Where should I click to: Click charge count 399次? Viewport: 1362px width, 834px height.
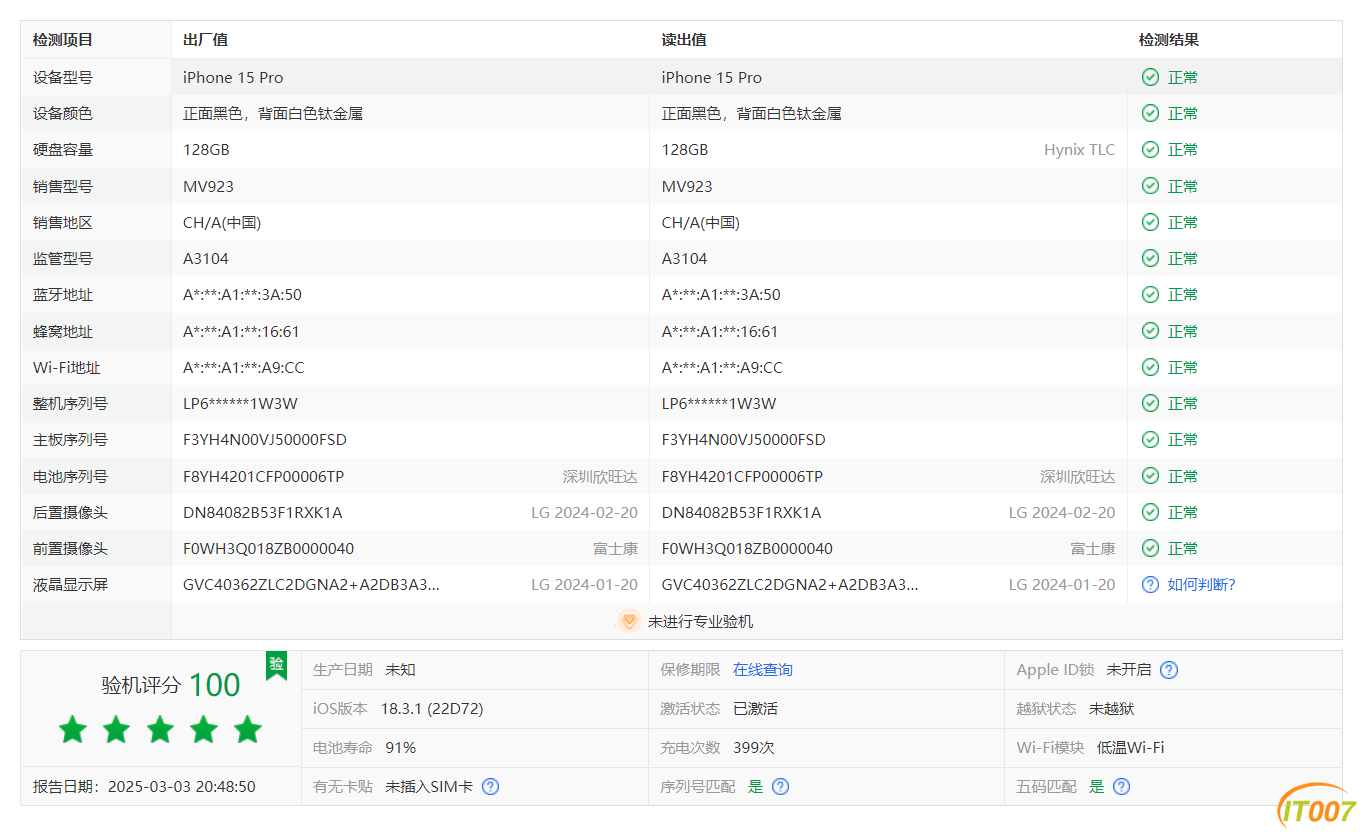(x=754, y=747)
